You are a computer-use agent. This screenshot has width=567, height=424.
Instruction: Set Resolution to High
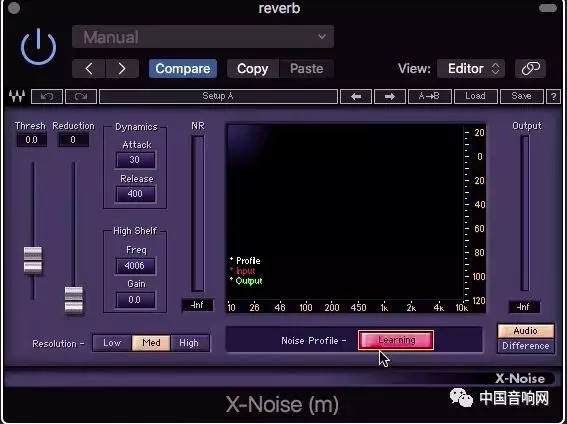tap(189, 343)
